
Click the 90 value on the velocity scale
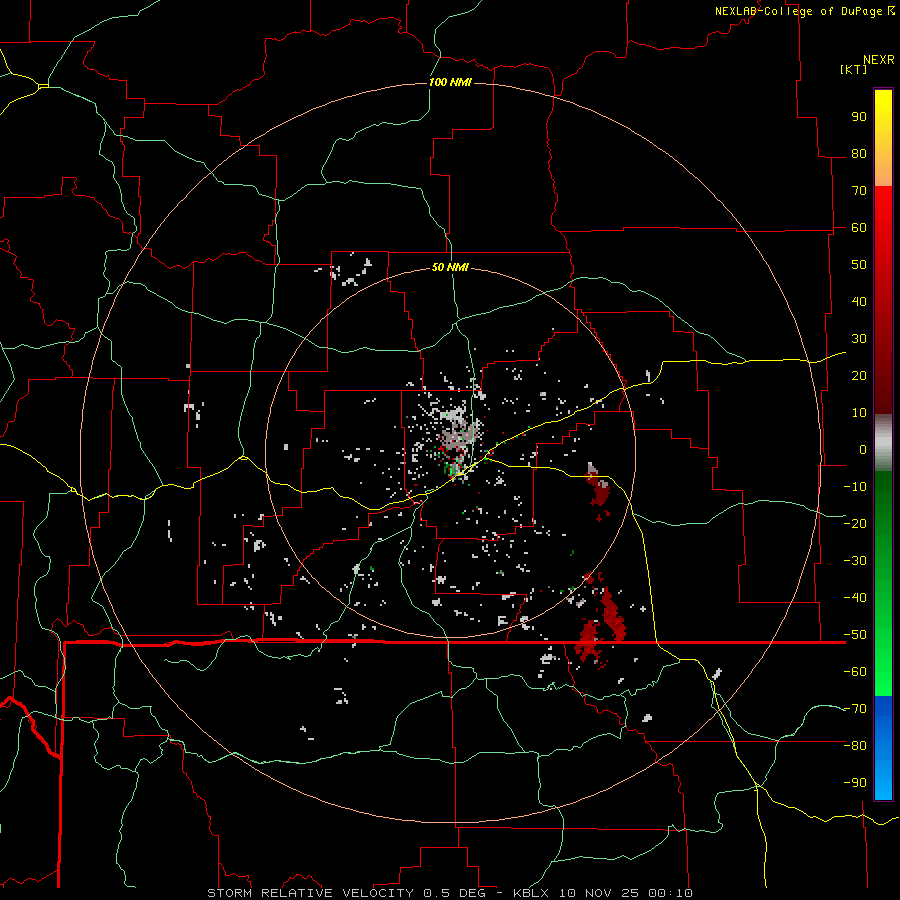coord(859,117)
